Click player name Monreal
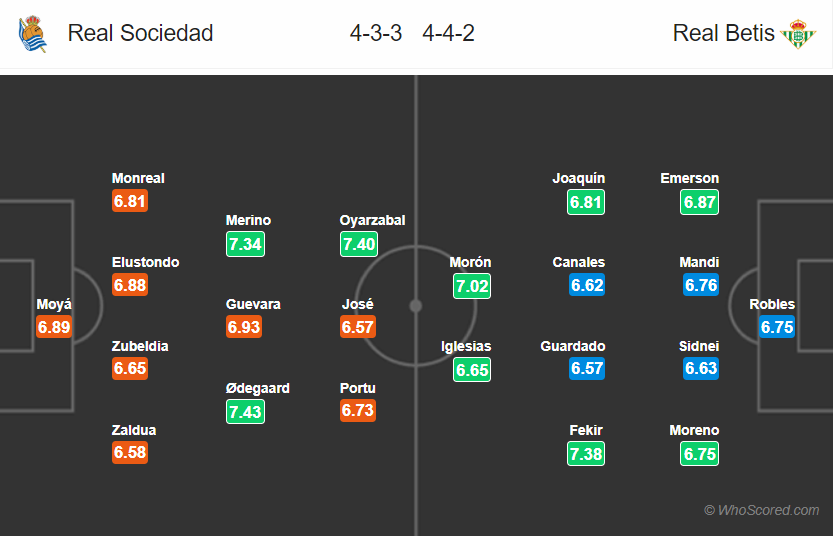Viewport: 835px width, 536px height. click(x=138, y=178)
